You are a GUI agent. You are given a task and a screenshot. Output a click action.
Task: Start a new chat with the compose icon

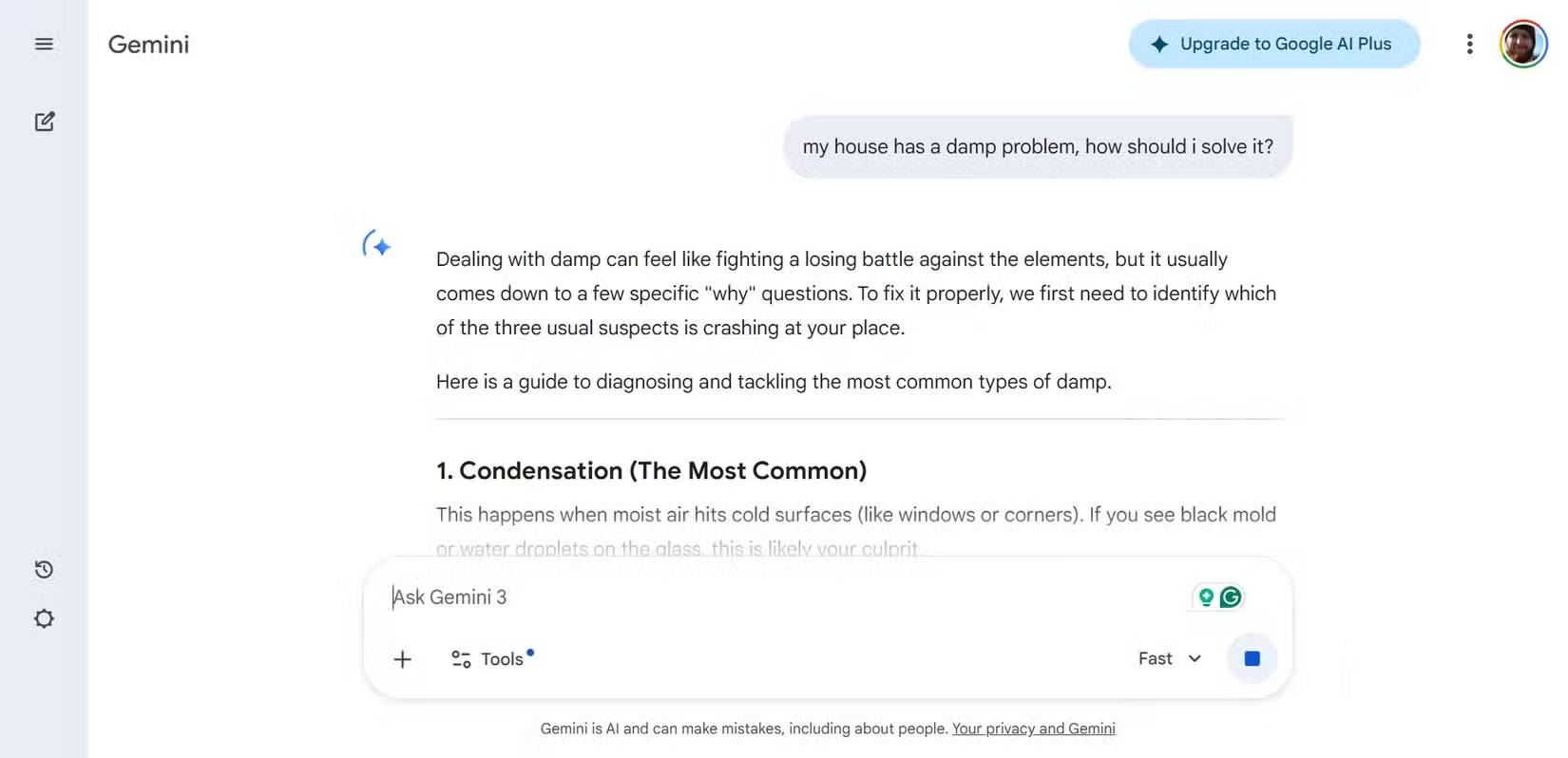click(x=44, y=122)
